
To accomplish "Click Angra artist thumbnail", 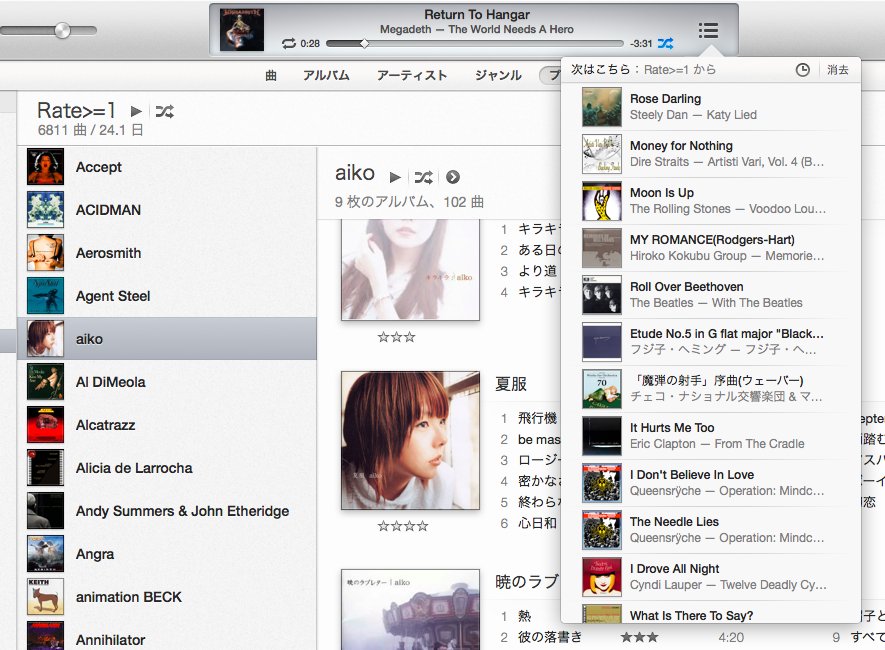I will coord(45,554).
